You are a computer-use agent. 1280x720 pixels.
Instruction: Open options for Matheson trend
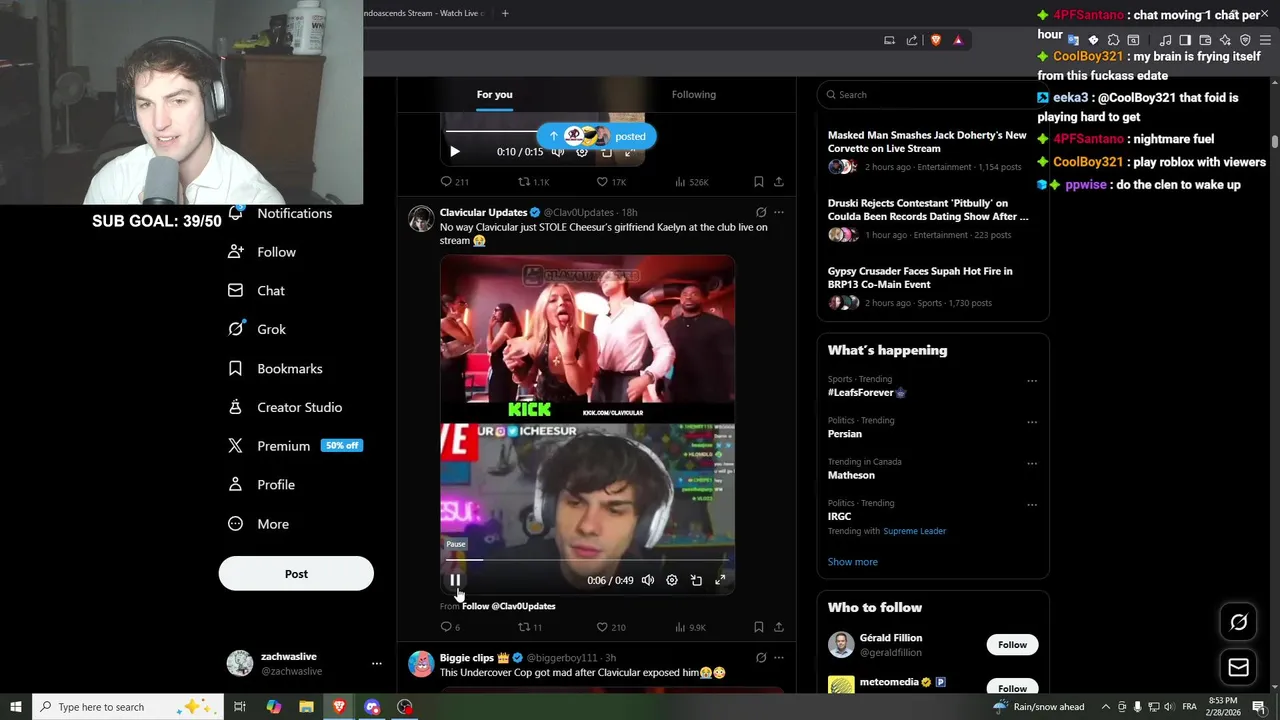tap(1032, 464)
